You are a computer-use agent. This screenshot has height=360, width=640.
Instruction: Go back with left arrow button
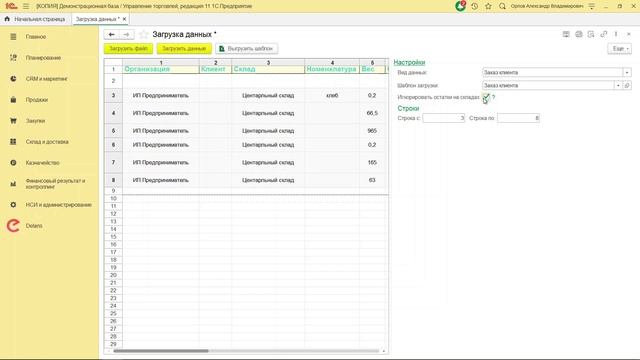111,35
